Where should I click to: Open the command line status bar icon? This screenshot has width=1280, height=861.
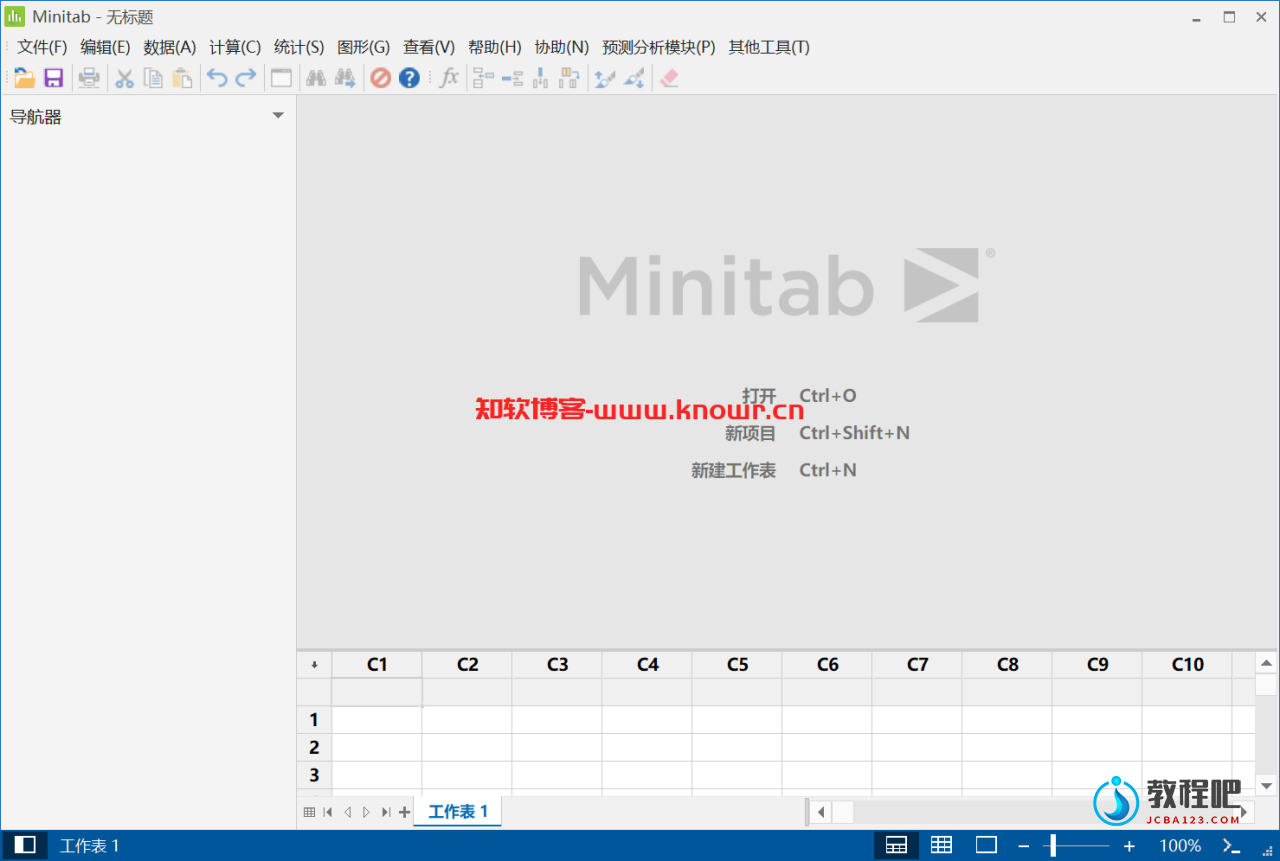point(1232,846)
